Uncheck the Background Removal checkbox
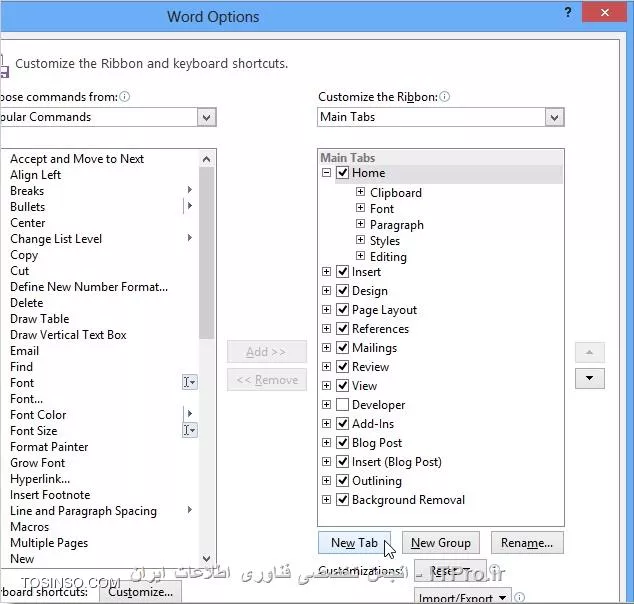This screenshot has width=634, height=604. pyautogui.click(x=342, y=499)
